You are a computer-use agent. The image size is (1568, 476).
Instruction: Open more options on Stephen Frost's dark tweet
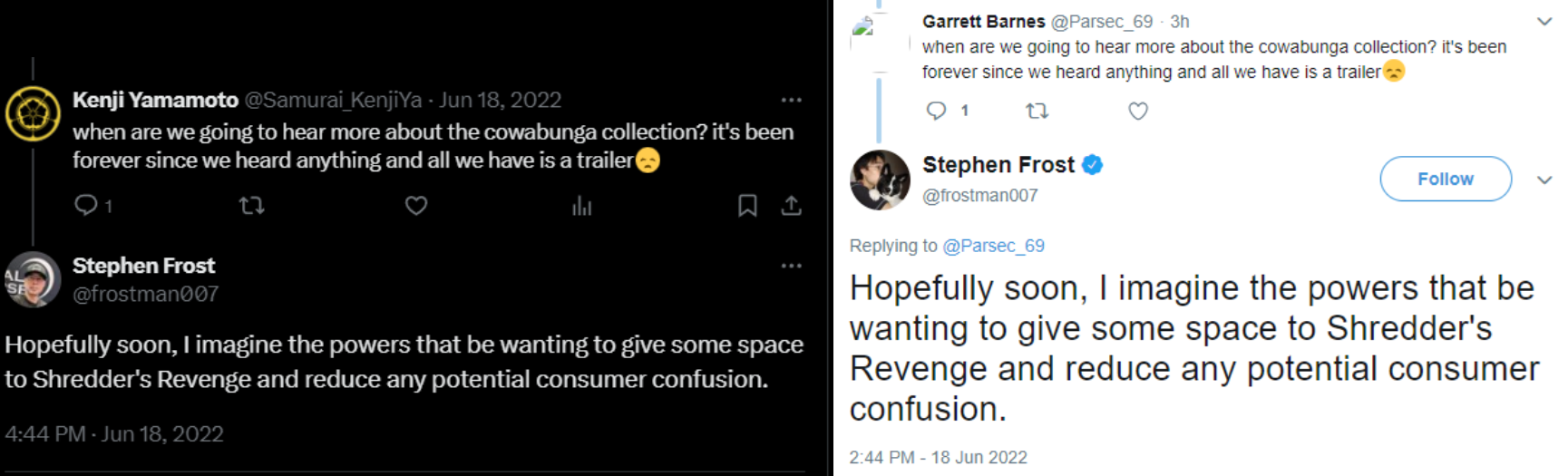point(791,266)
